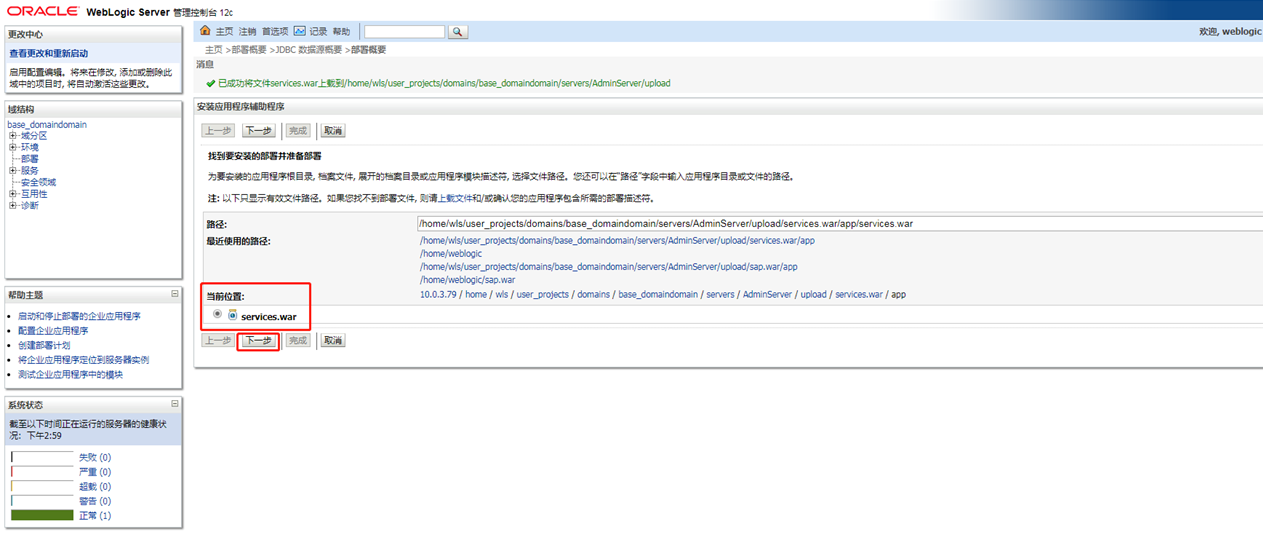Open help topic 将企业应用程序定位到服务器实例

[83, 360]
